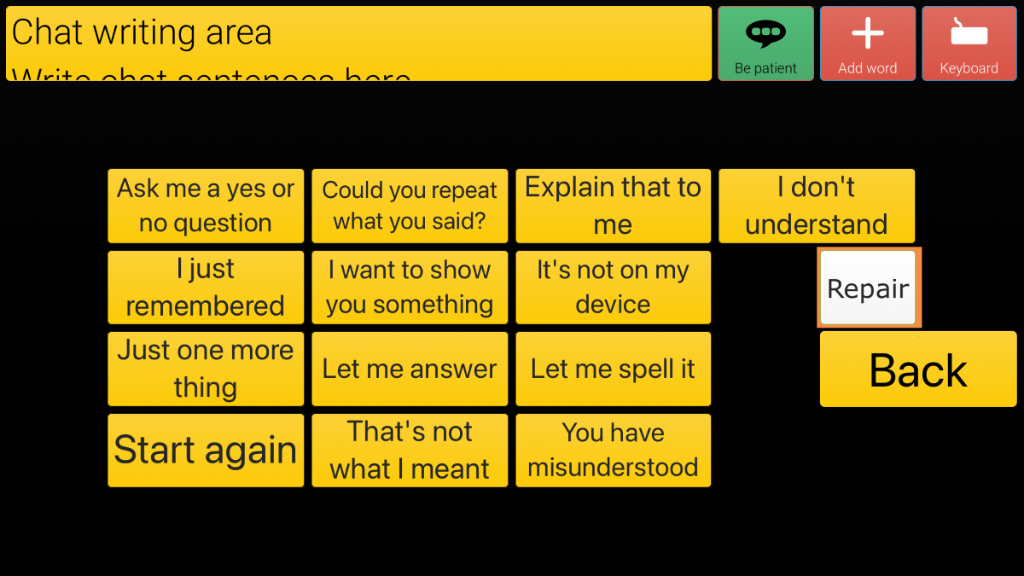Tap the "Explain that to me" phrase
Screen dimensions: 1024x576
click(613, 206)
